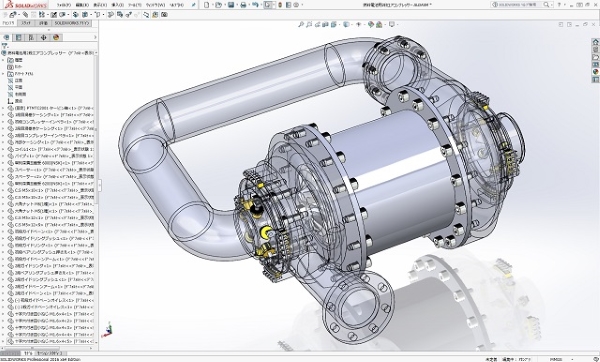600x362 pixels.
Task: Click the Undo arrow icon
Action: tap(255, 5)
